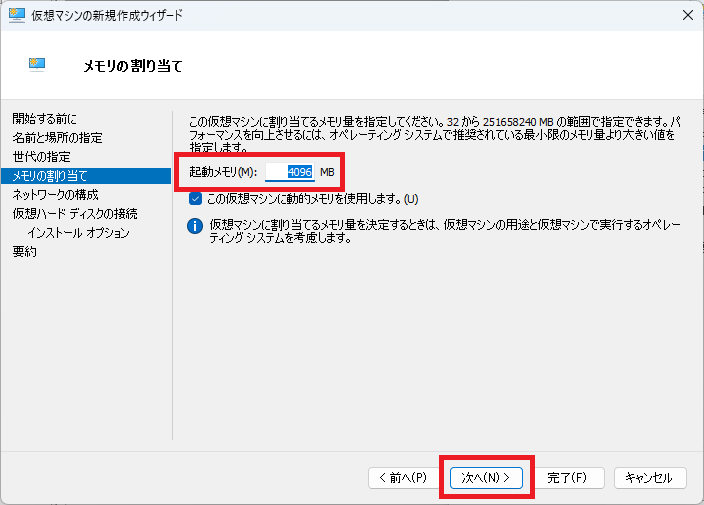The height and width of the screenshot is (505, 704).
Task: Go to the 仮想ハード ディスクの接続 step
Action: coord(75,214)
